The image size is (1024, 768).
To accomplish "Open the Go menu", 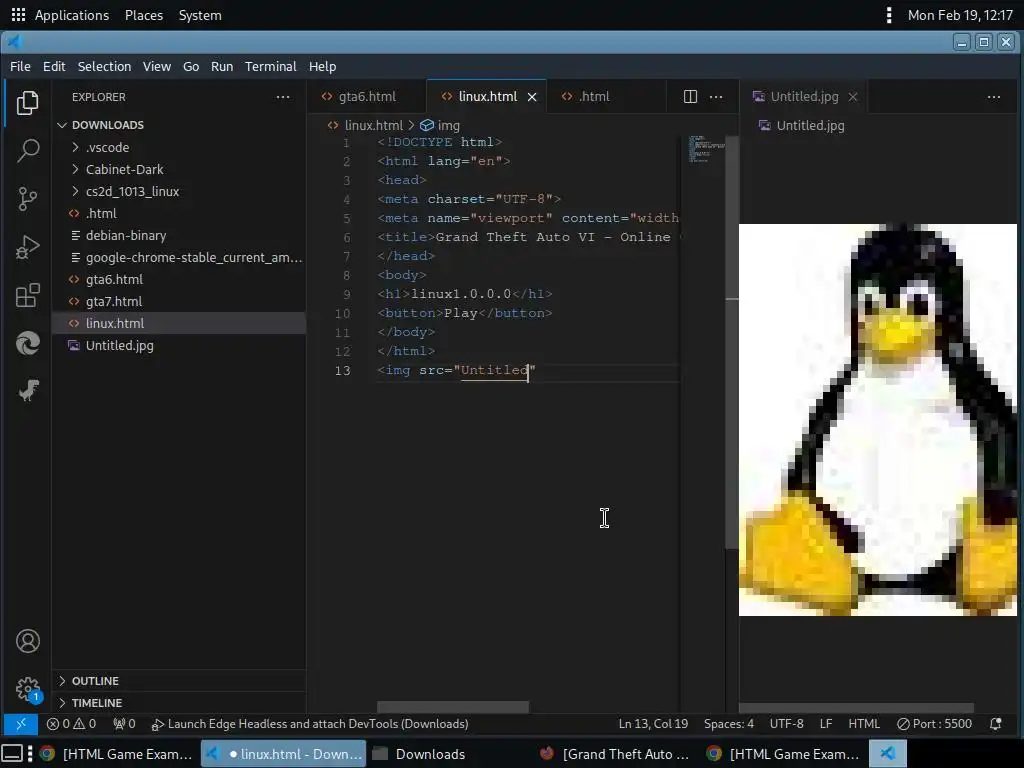I will click(191, 67).
